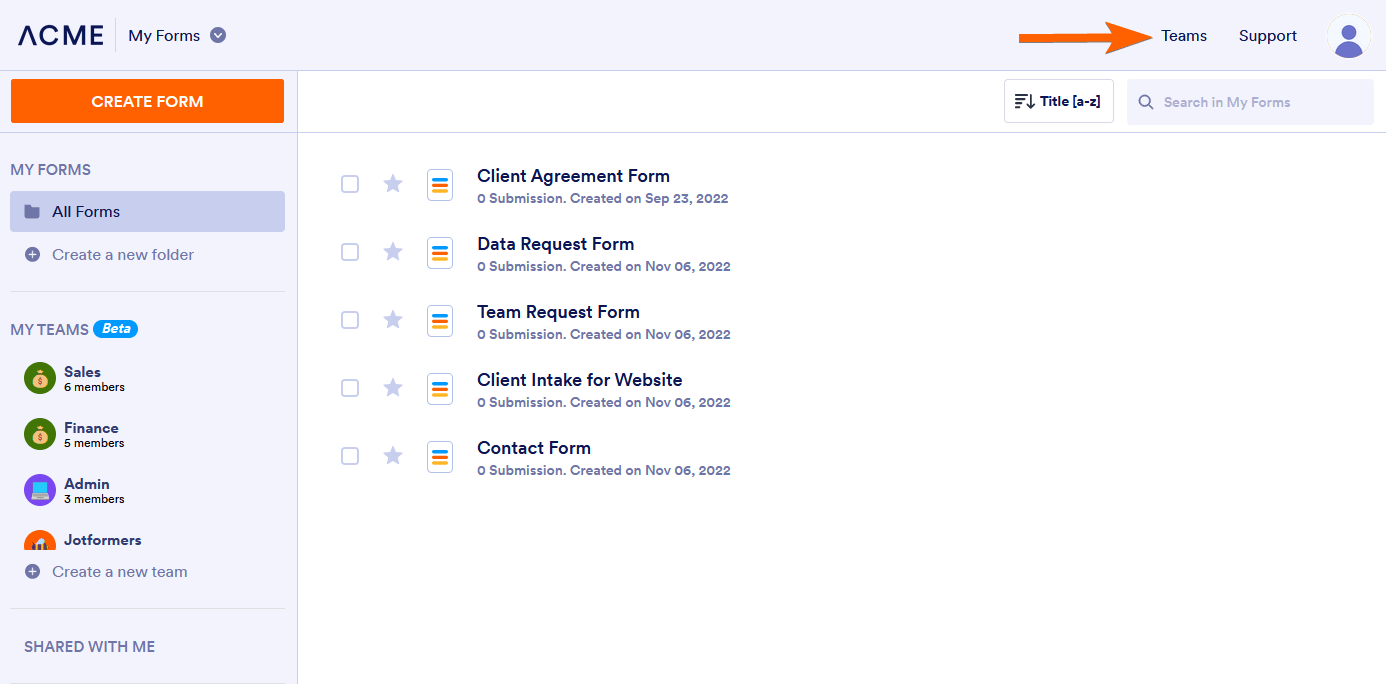Tick the Data Request Form checkbox

(x=350, y=252)
